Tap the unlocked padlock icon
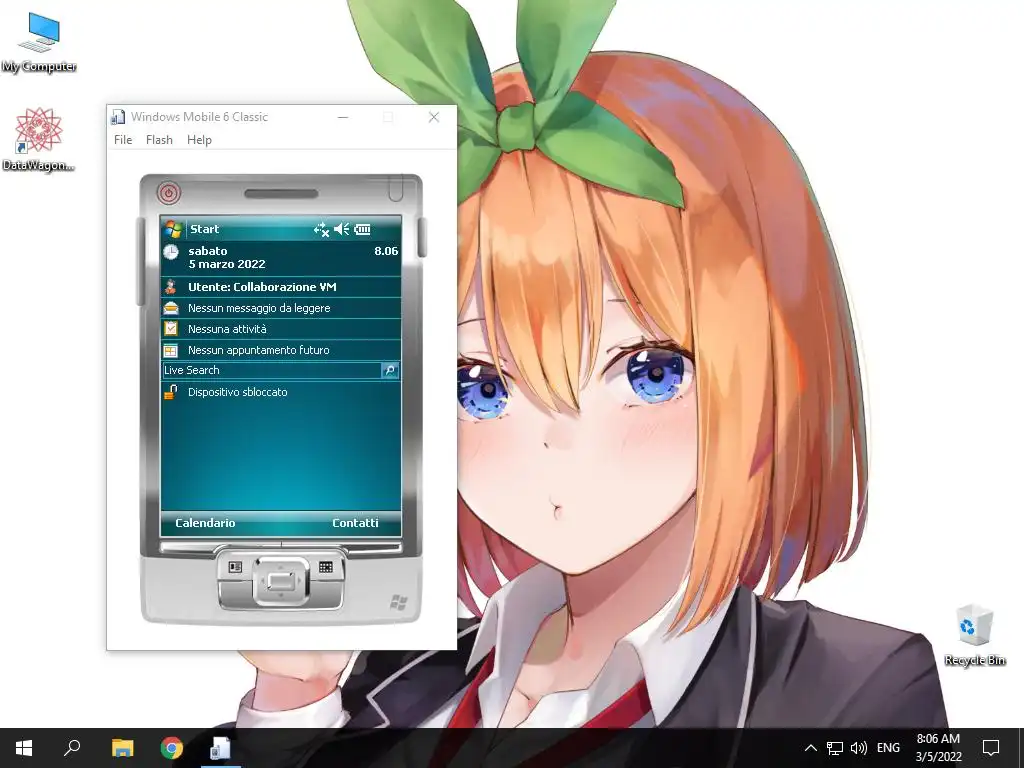Viewport: 1024px width, 768px height. (x=170, y=392)
